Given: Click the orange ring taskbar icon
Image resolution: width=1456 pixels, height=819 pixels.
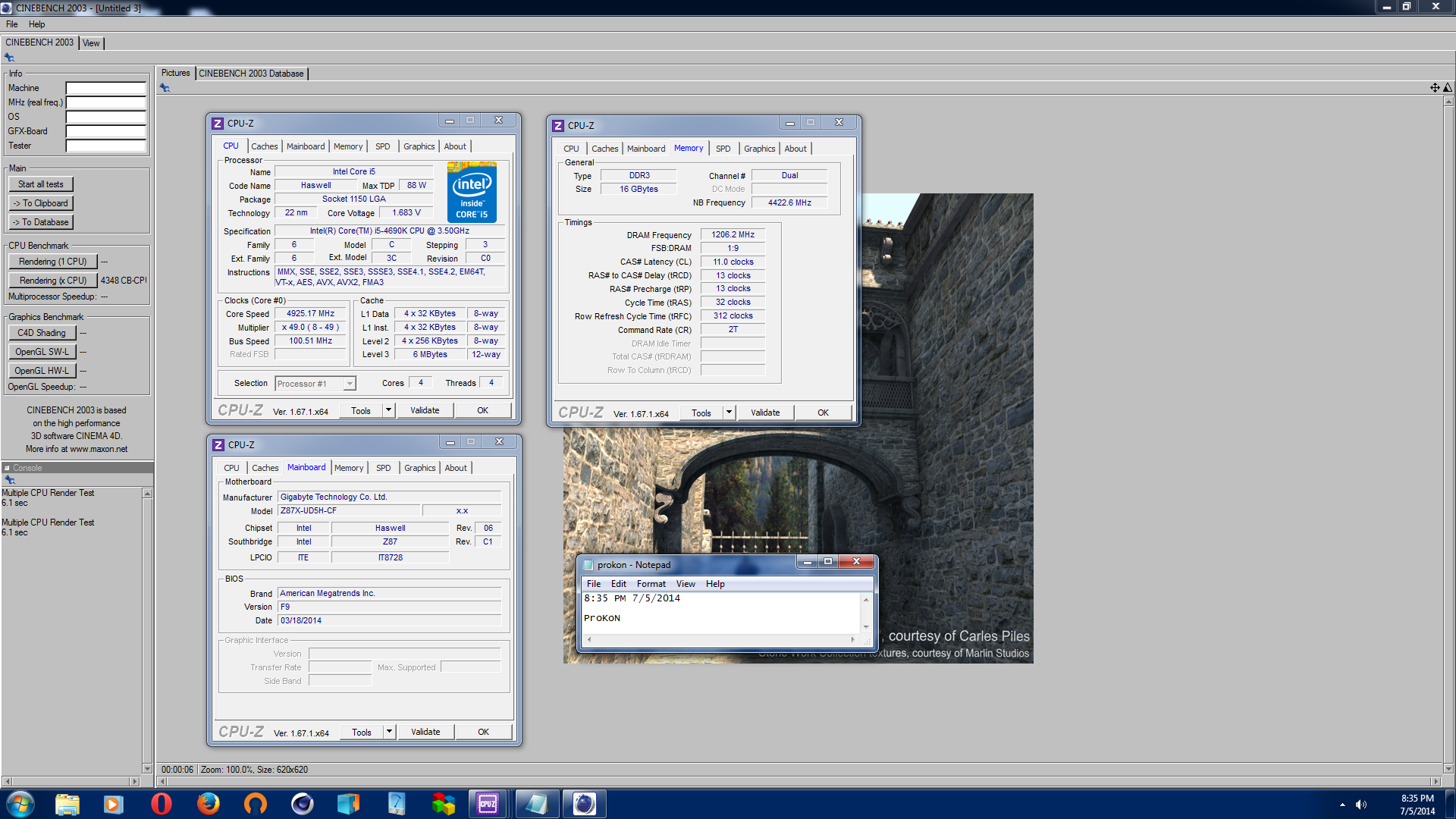Looking at the screenshot, I should (x=256, y=804).
